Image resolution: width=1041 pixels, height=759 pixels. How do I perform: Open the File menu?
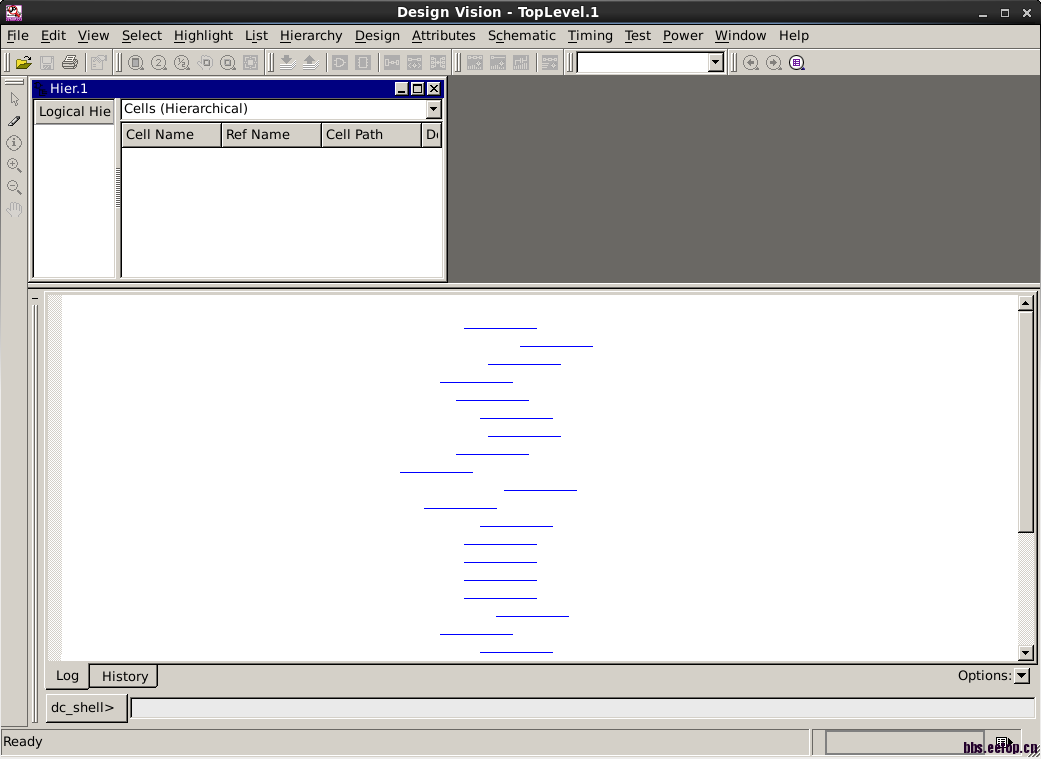[17, 35]
